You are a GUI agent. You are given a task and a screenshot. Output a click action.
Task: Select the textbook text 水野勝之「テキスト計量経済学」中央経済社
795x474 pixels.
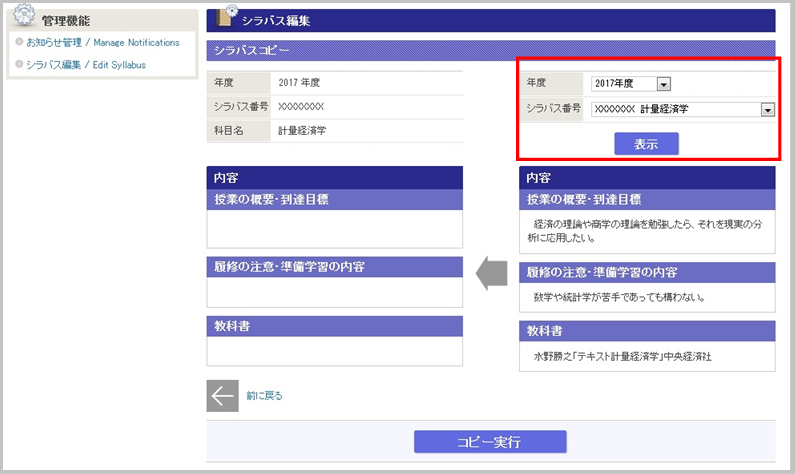(623, 356)
